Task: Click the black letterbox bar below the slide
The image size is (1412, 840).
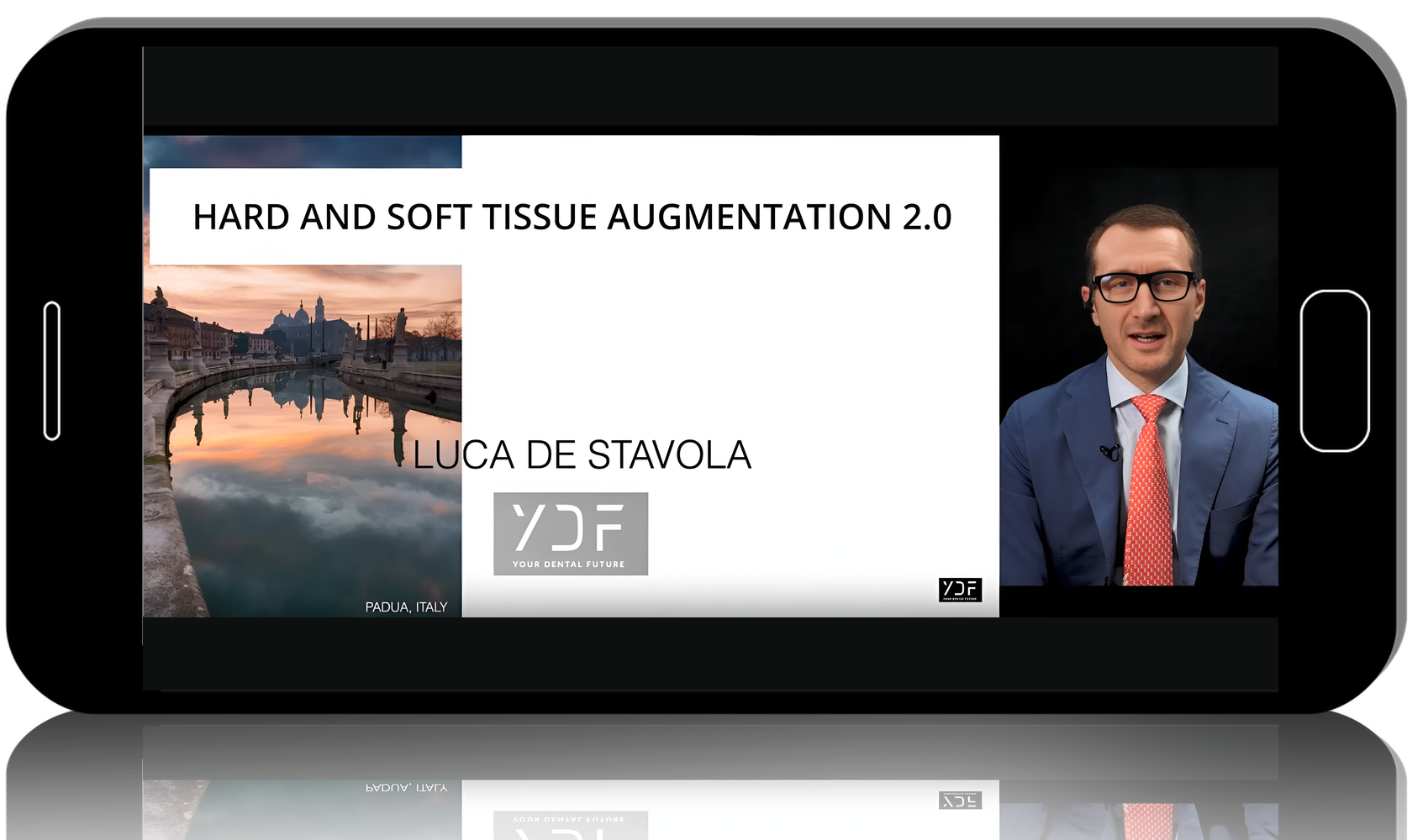Action: [x=710, y=654]
